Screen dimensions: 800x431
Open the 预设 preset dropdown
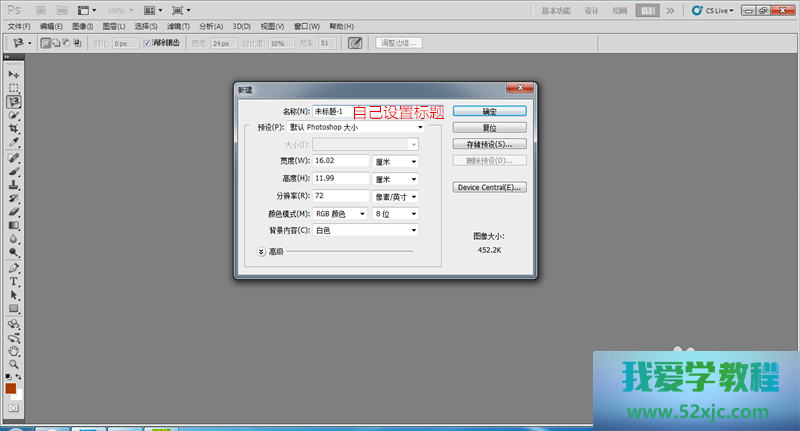click(355, 127)
